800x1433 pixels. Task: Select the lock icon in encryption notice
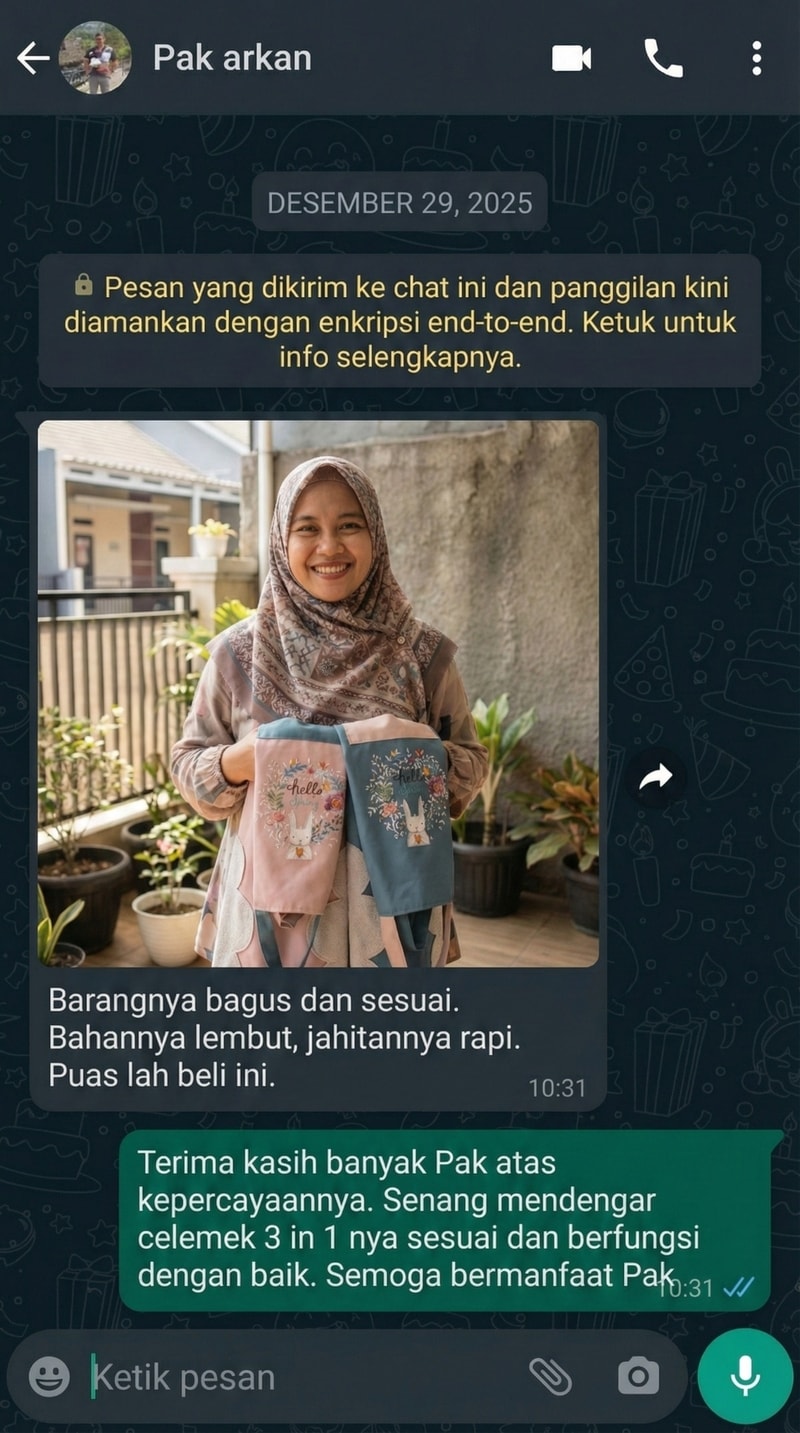[x=84, y=286]
